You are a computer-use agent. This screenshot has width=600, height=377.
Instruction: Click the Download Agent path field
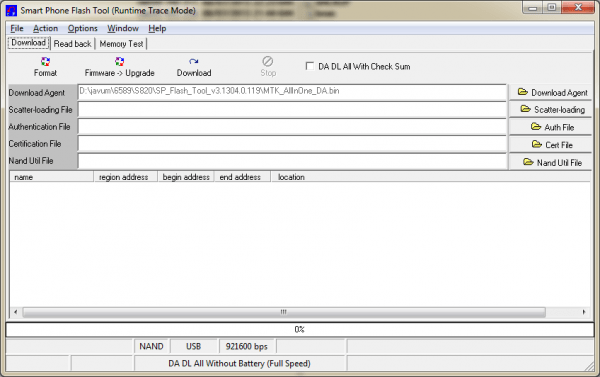pyautogui.click(x=292, y=92)
